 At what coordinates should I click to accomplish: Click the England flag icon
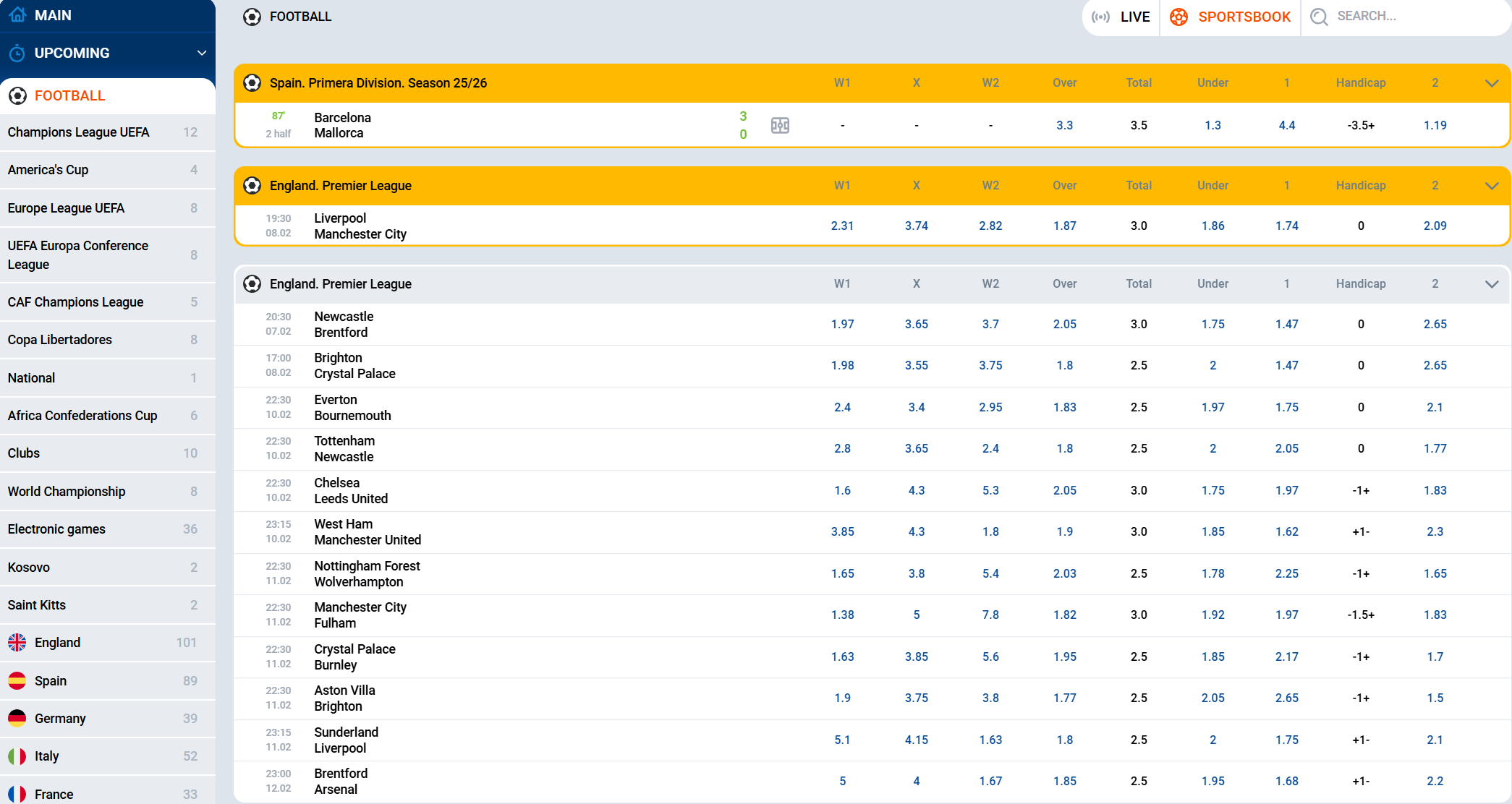coord(17,642)
